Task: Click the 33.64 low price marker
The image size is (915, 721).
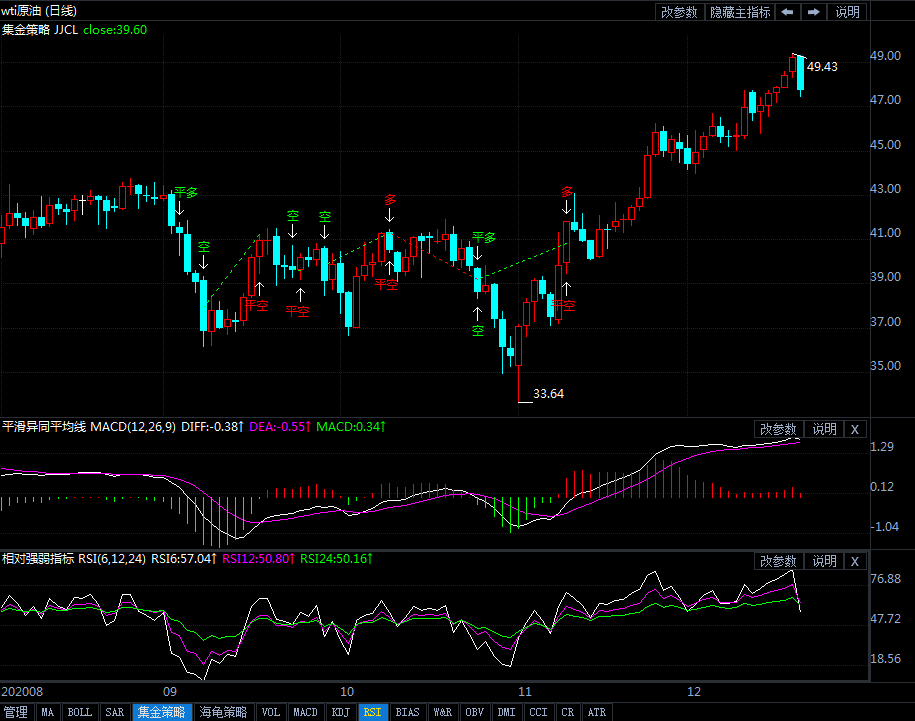Action: [548, 394]
